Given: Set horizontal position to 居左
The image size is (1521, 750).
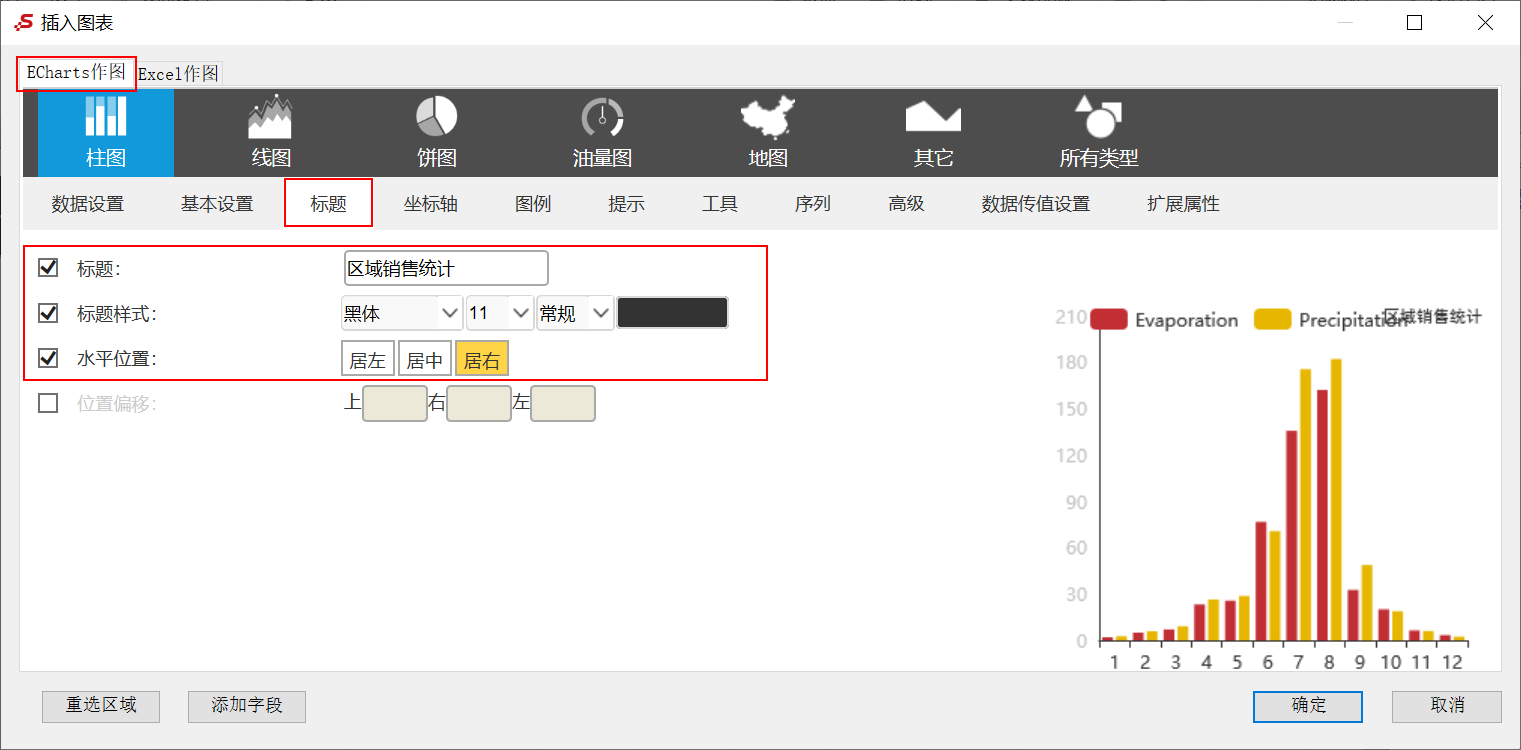Looking at the screenshot, I should tap(368, 359).
